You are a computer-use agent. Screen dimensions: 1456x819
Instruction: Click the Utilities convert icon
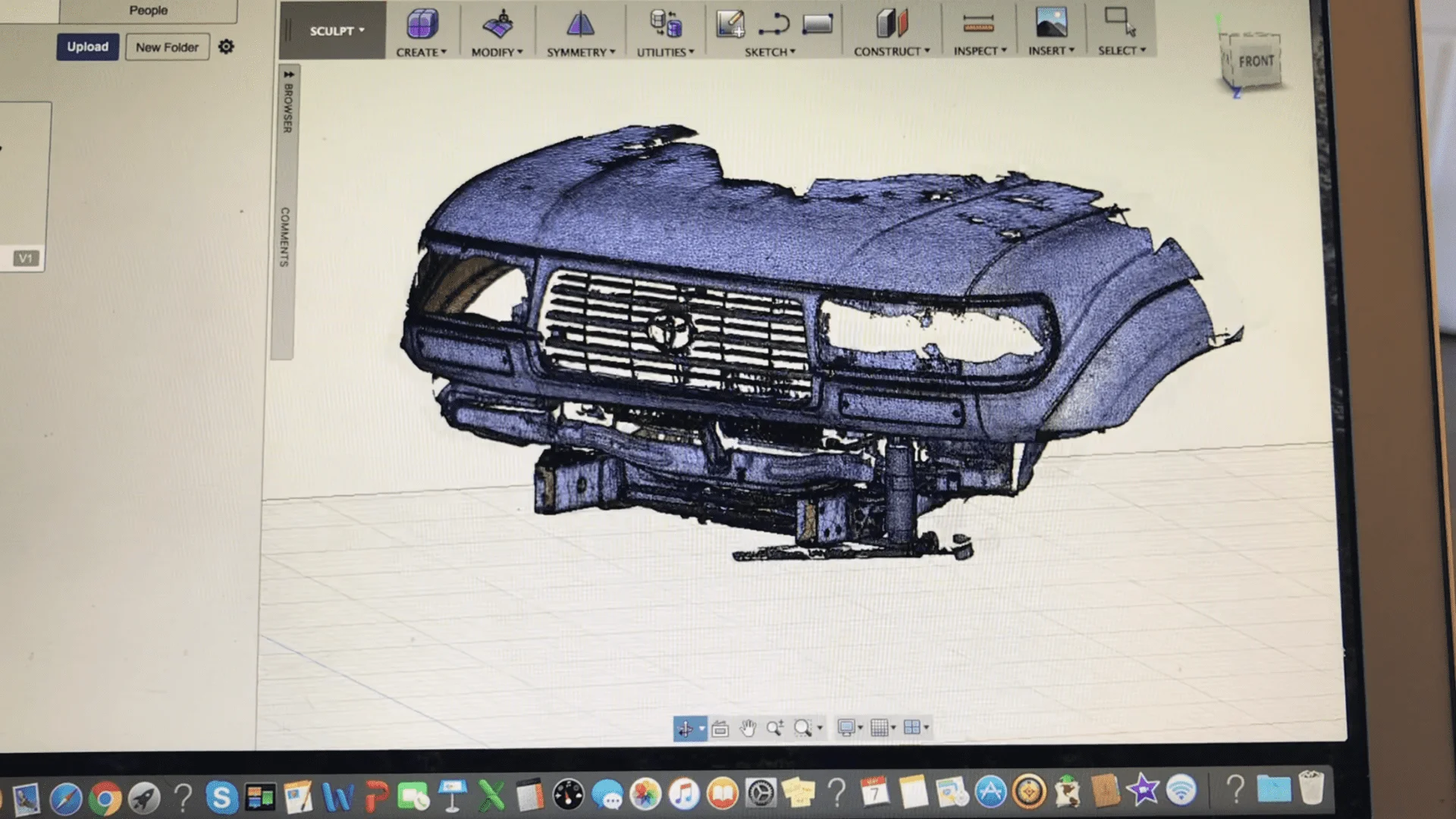pos(666,24)
